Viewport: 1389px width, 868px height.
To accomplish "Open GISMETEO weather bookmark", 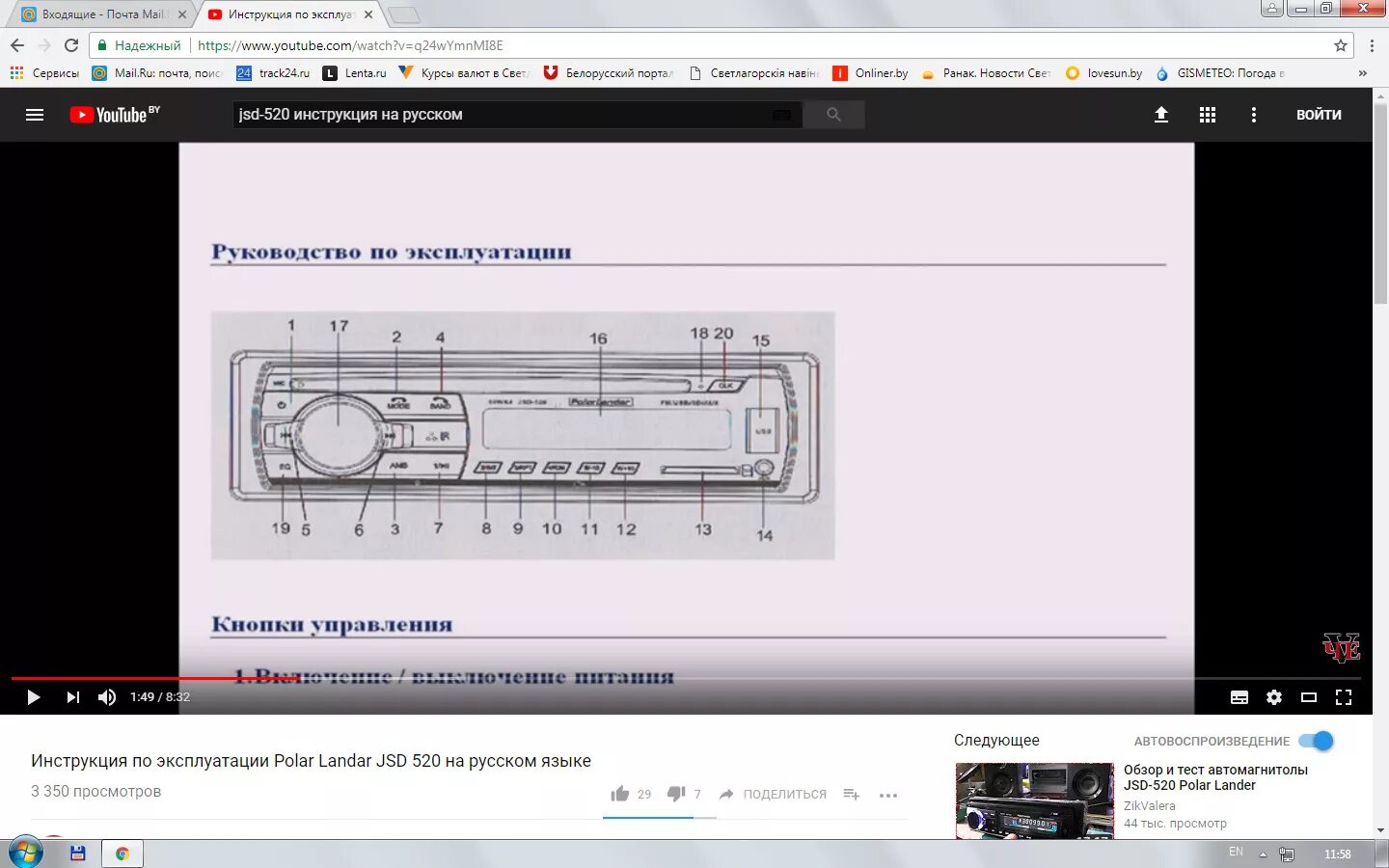I will pyautogui.click(x=1220, y=72).
